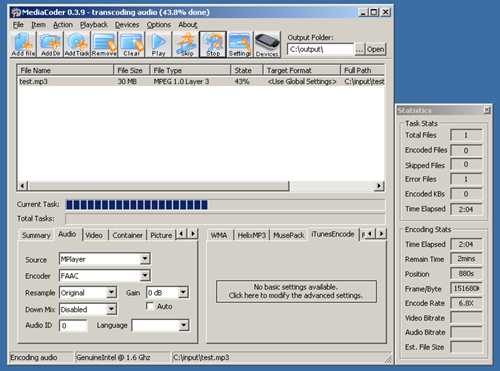This screenshot has height=371, width=500.
Task: Switch to the Video tab
Action: 94,235
